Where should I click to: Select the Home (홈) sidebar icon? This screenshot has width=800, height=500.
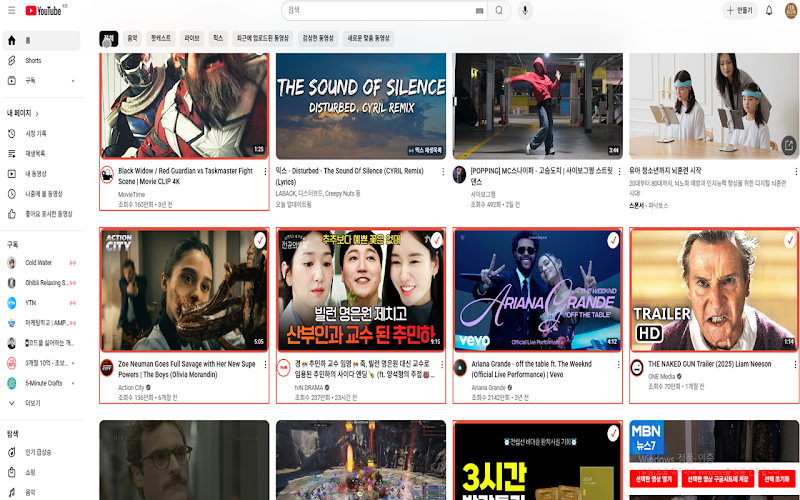tap(12, 40)
